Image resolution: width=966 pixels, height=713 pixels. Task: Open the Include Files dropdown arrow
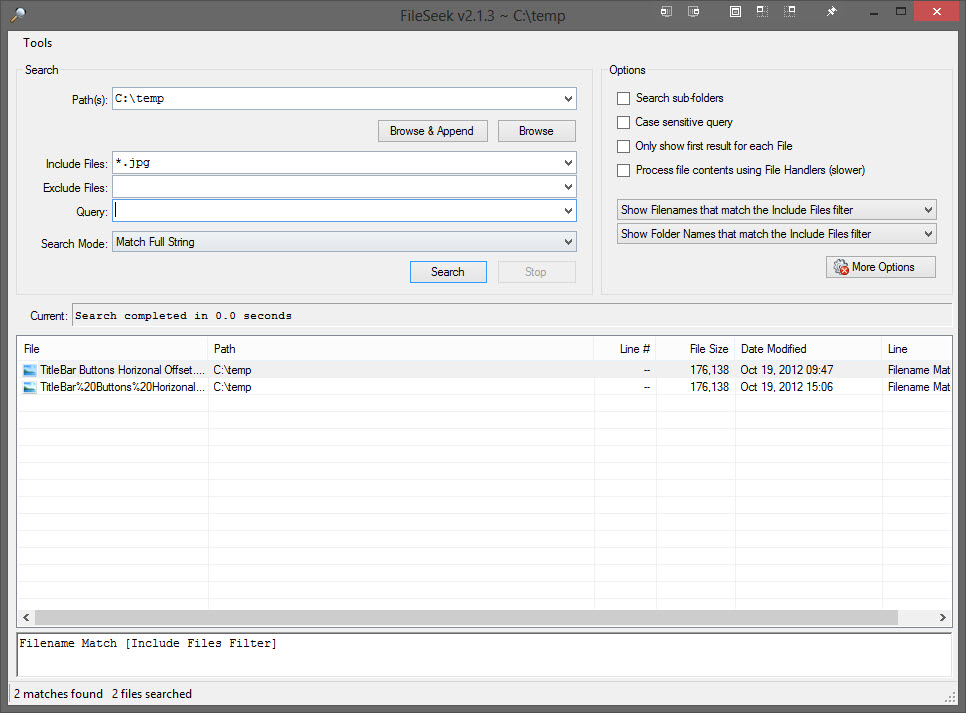(568, 163)
